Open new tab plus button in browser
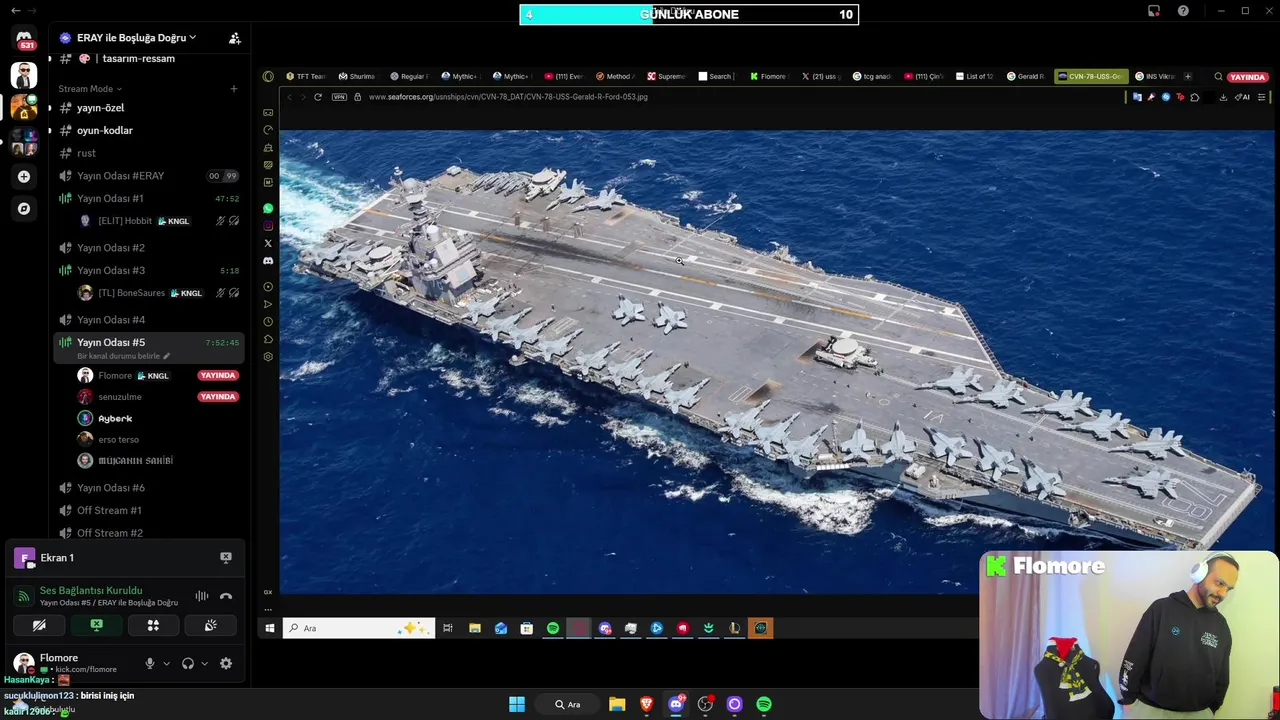This screenshot has height=720, width=1280. point(1188,77)
